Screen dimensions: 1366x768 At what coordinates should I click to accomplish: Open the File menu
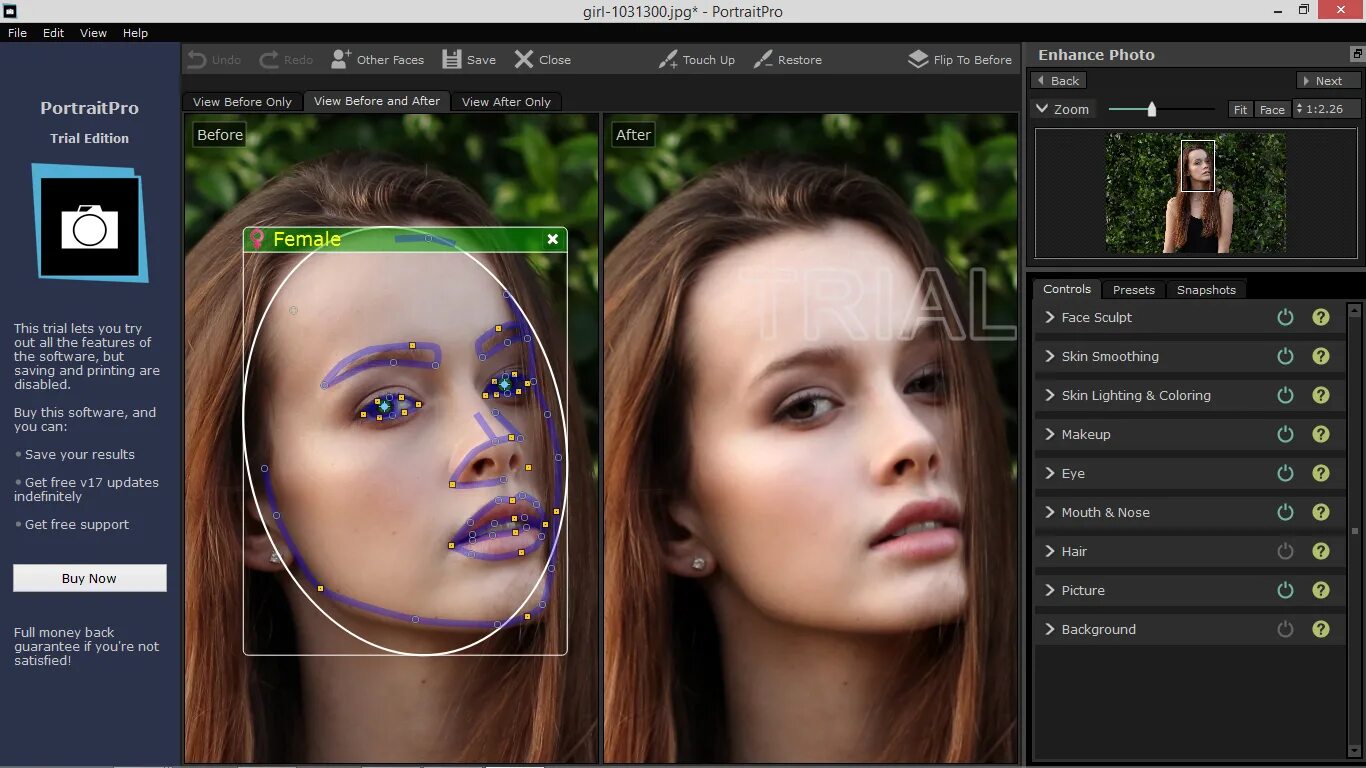point(17,33)
